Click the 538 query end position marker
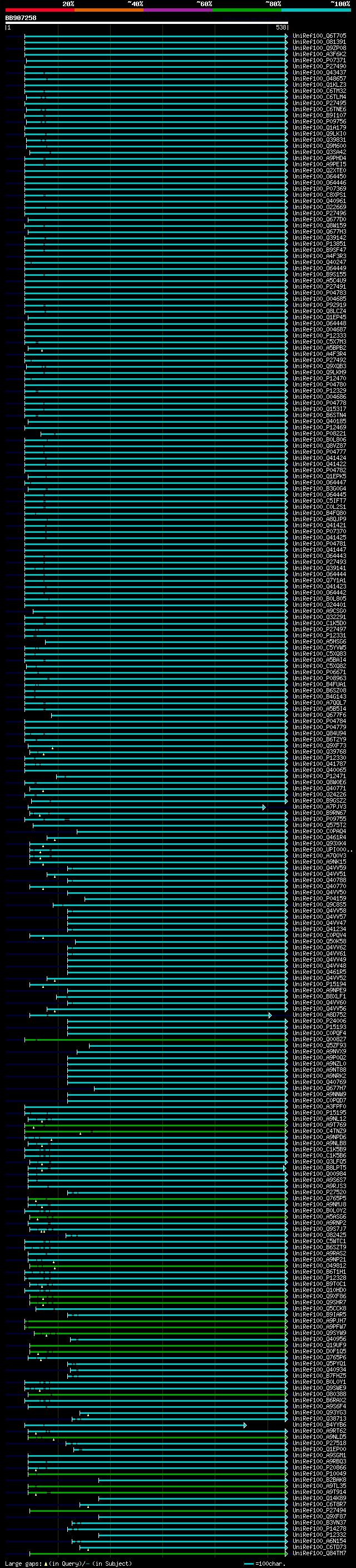356x1568 pixels. (280, 27)
